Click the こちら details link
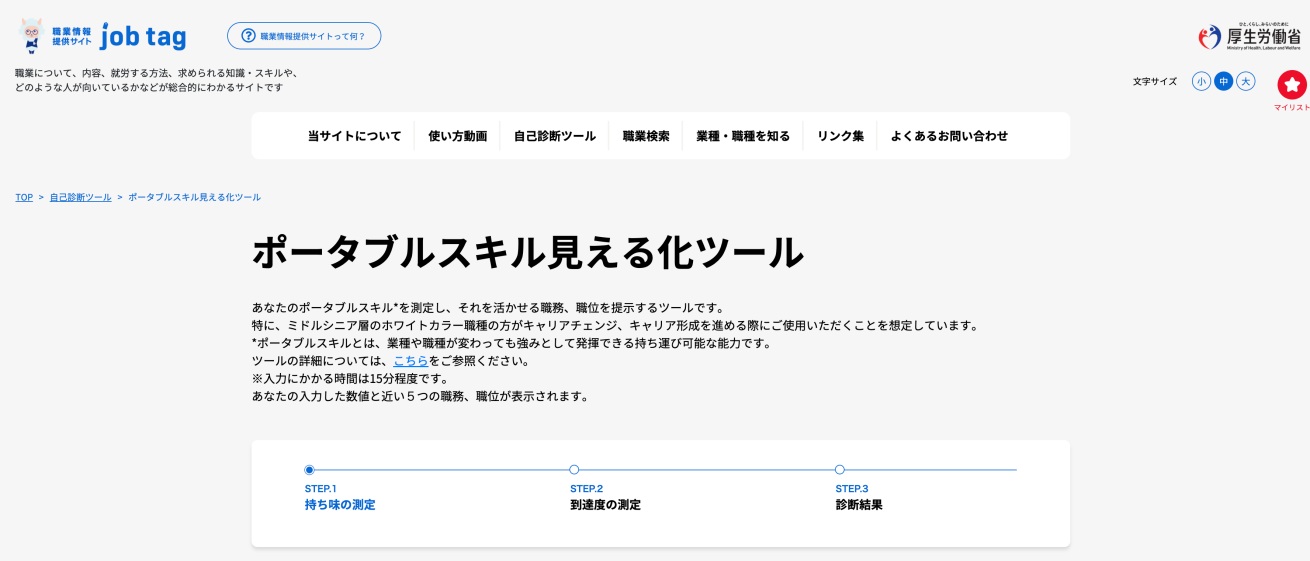Viewport: 1310px width, 561px height. coord(411,361)
